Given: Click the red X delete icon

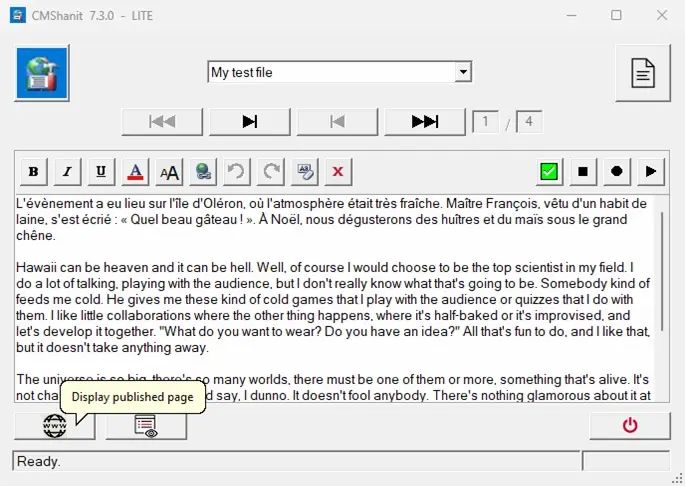Looking at the screenshot, I should [337, 172].
